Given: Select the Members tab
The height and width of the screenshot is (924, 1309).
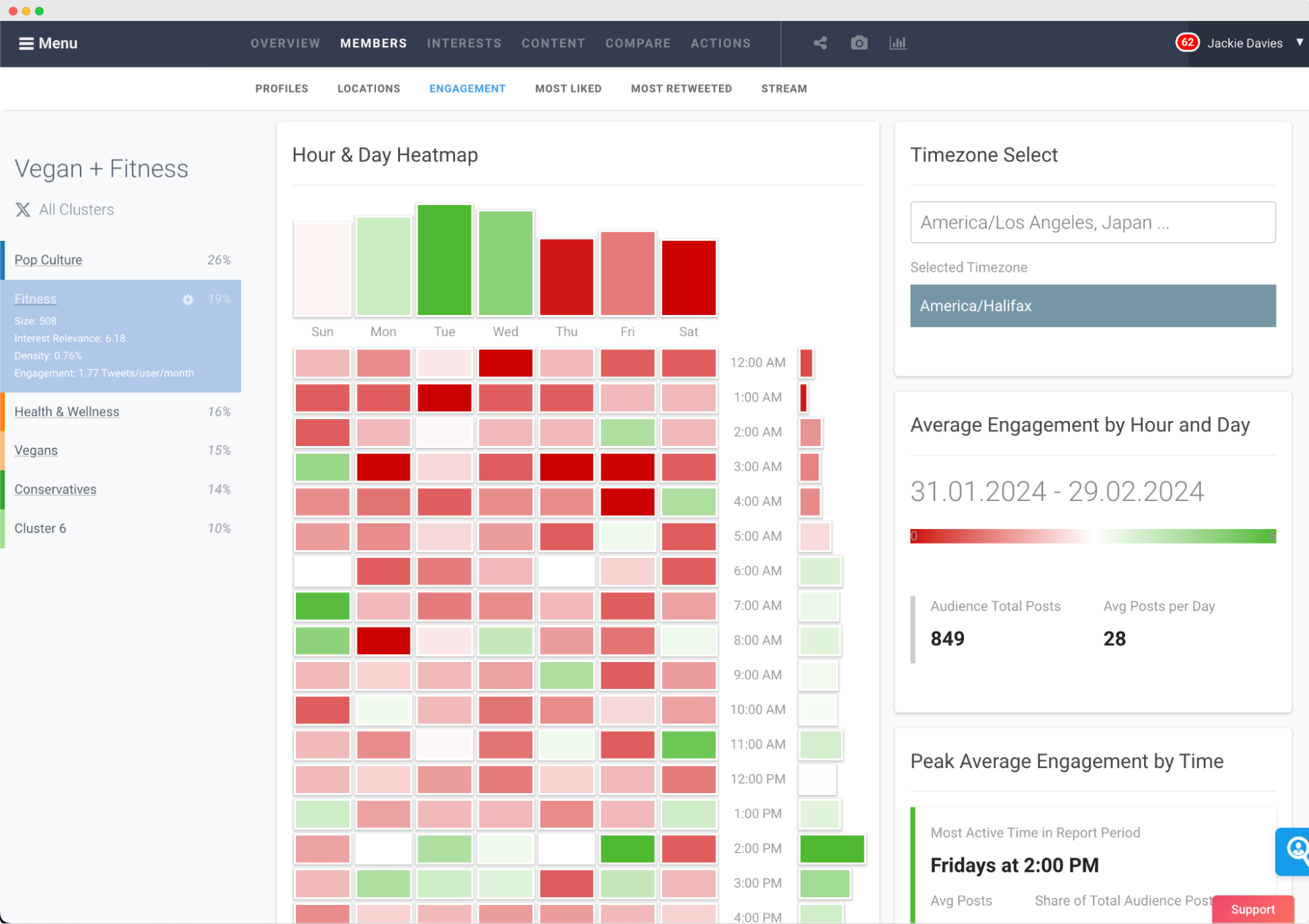Looking at the screenshot, I should point(373,43).
